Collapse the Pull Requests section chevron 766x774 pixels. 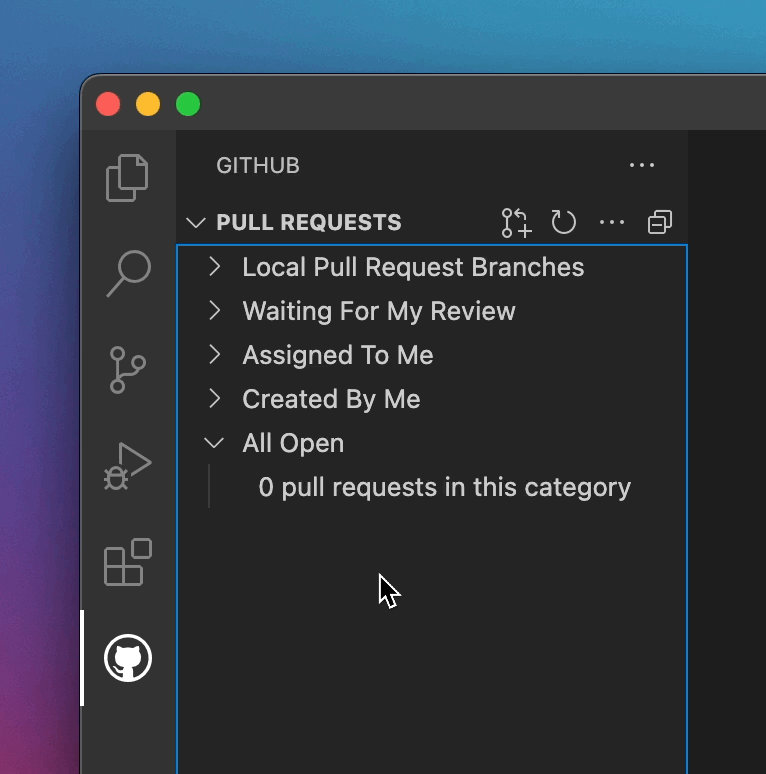coord(196,223)
